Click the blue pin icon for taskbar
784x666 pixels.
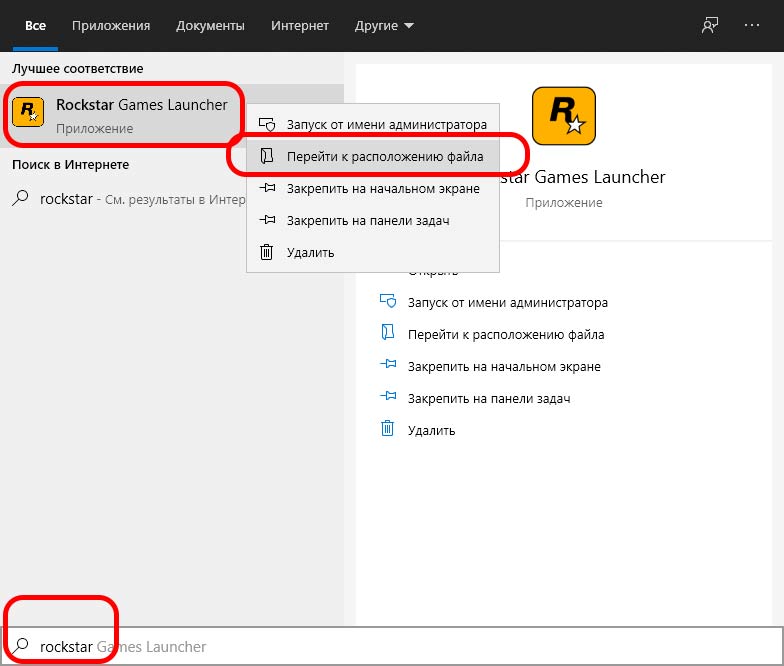tap(388, 396)
